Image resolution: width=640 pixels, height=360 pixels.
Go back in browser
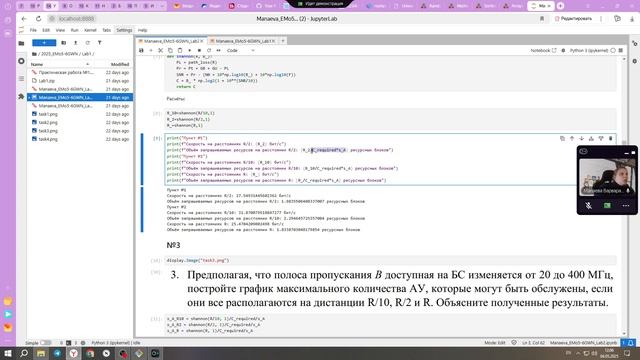(24, 19)
